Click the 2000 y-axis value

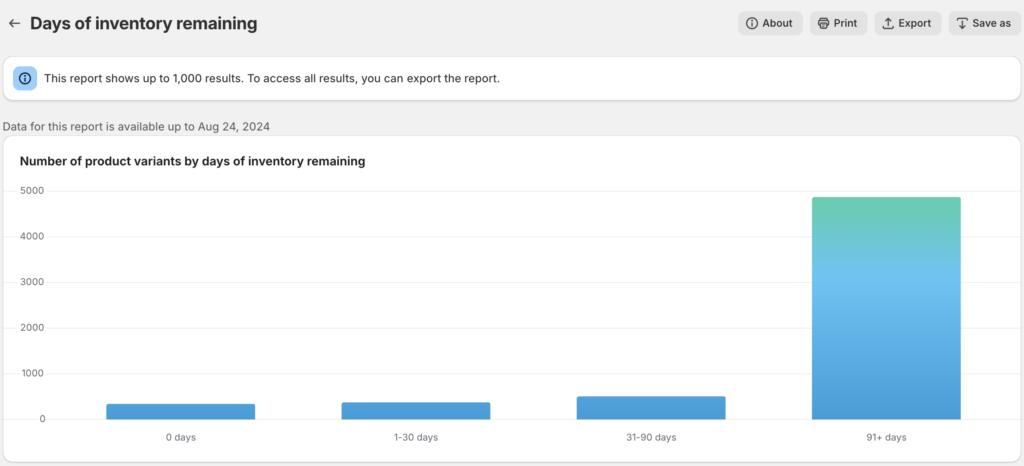click(x=33, y=328)
